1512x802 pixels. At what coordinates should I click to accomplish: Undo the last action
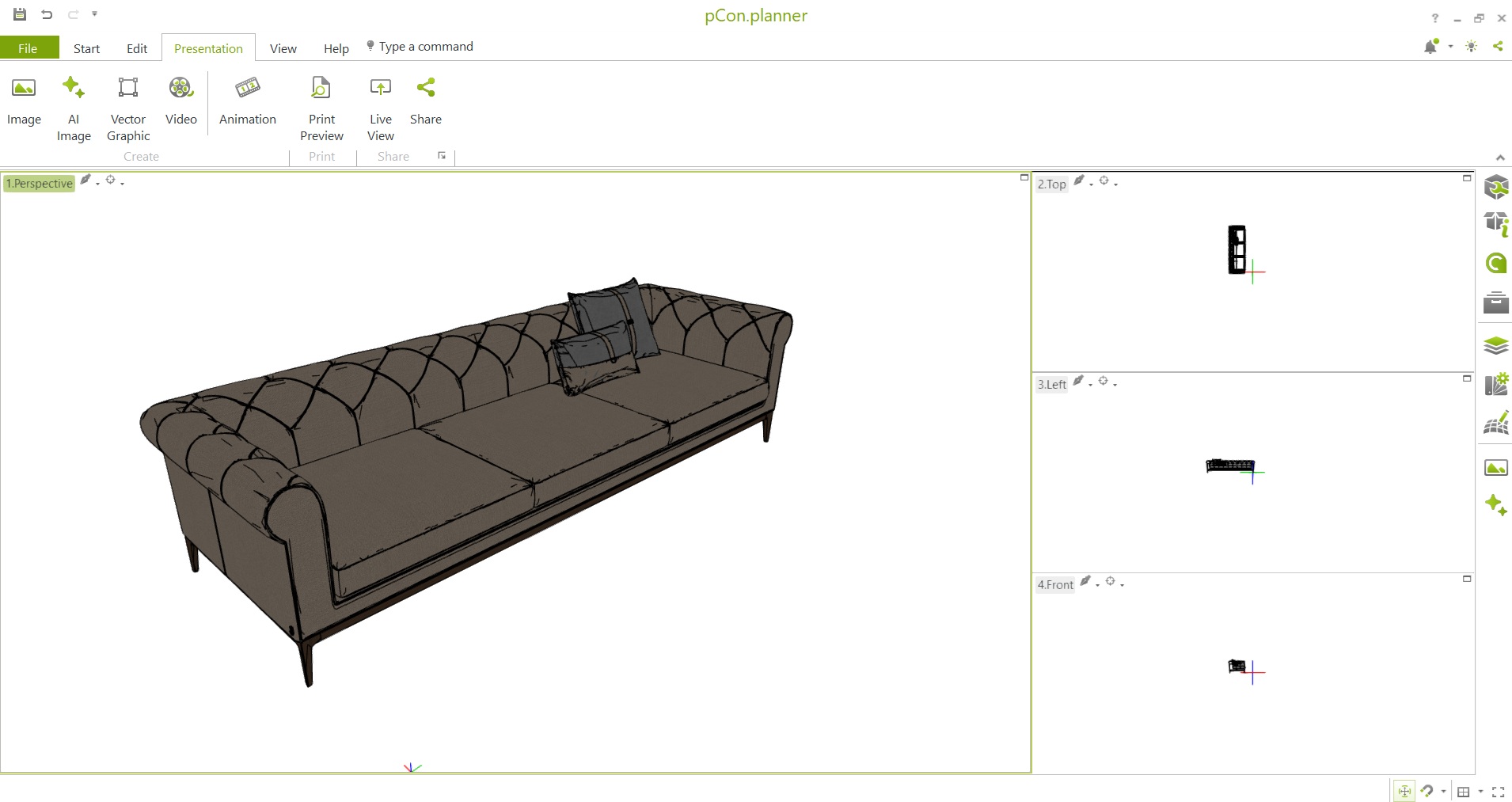(x=47, y=14)
